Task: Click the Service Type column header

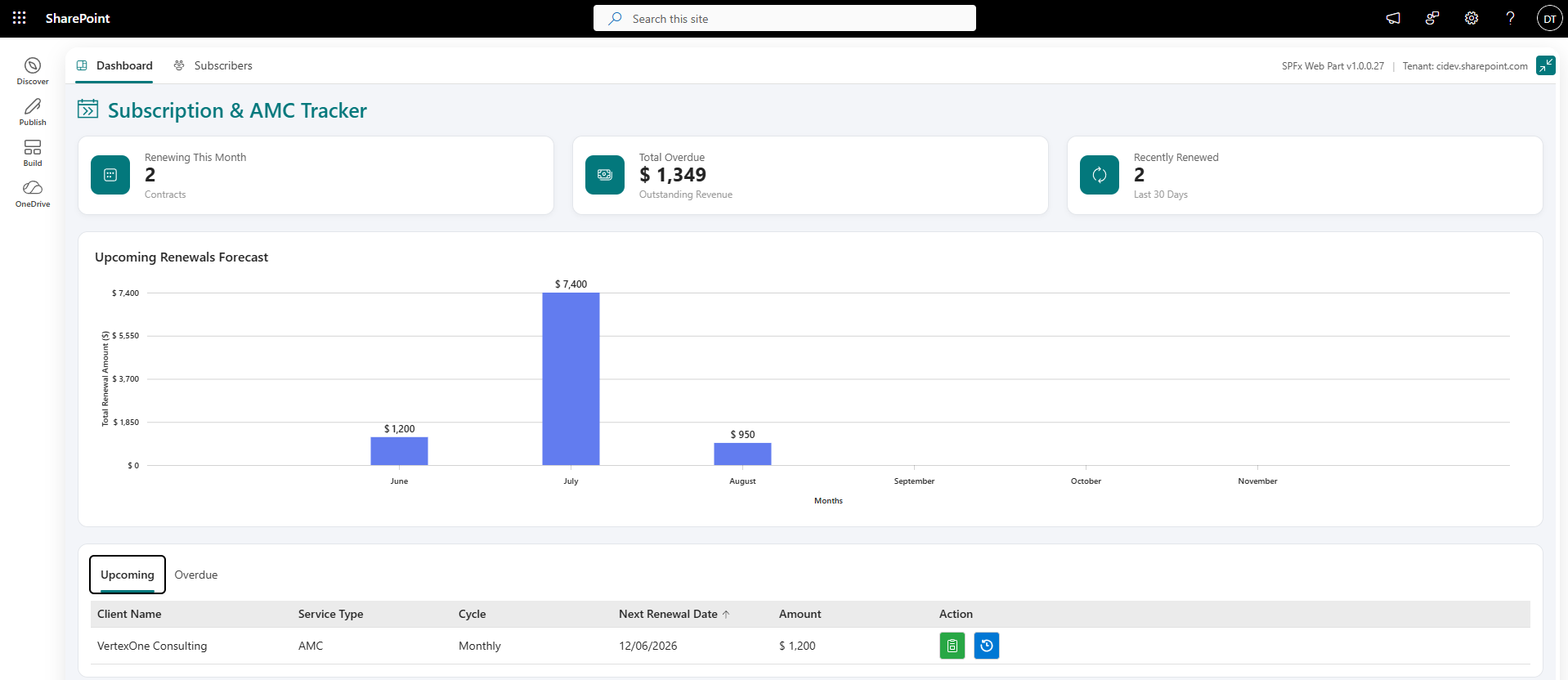Action: [x=330, y=614]
